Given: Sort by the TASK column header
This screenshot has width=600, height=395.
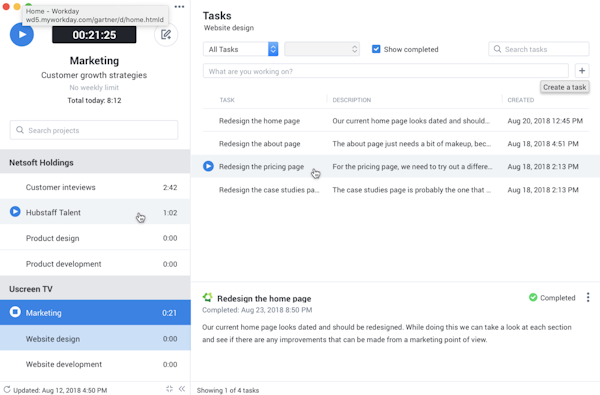Looking at the screenshot, I should (227, 100).
